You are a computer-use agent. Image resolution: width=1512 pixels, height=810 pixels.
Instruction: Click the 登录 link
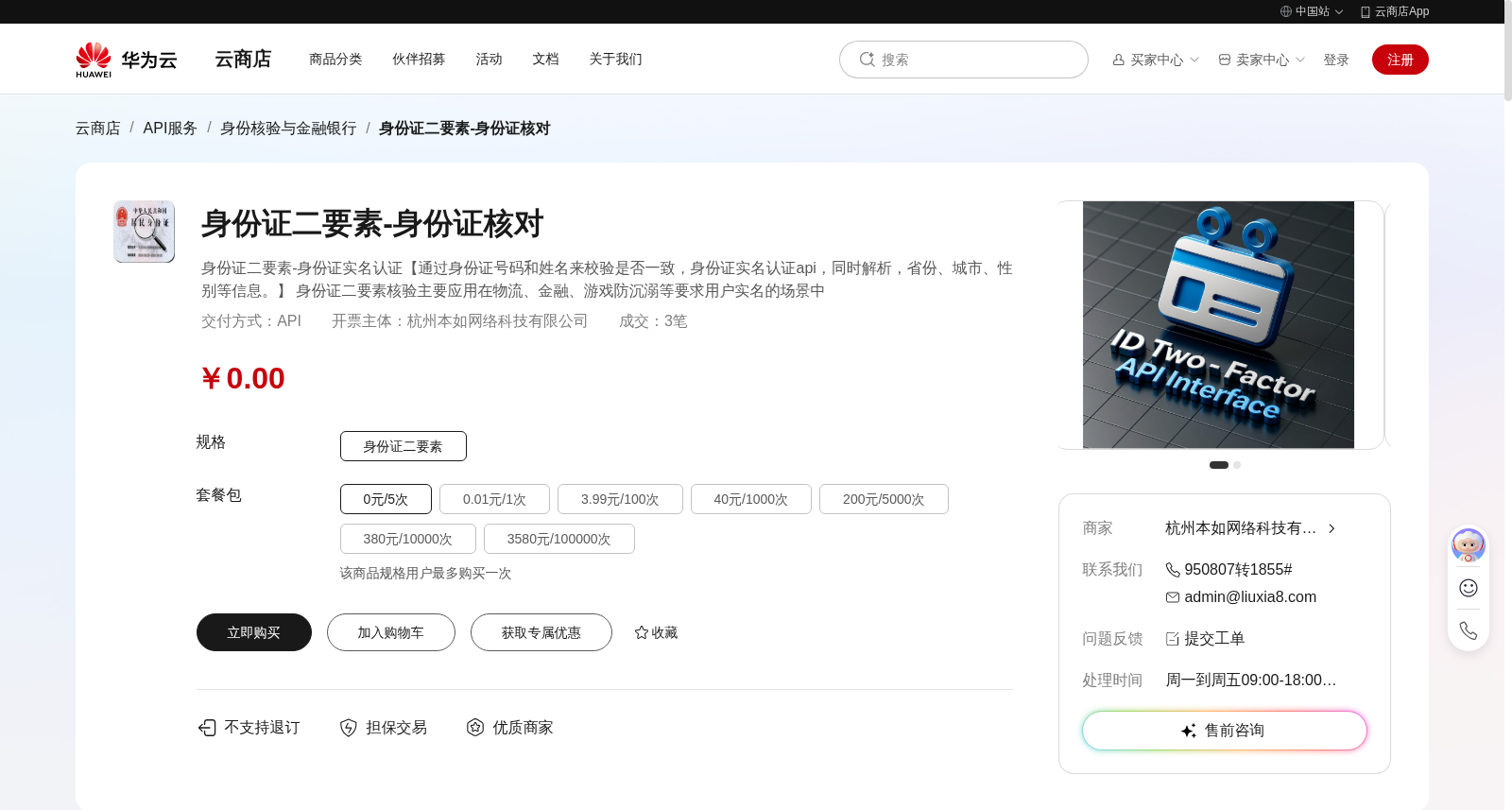point(1336,60)
